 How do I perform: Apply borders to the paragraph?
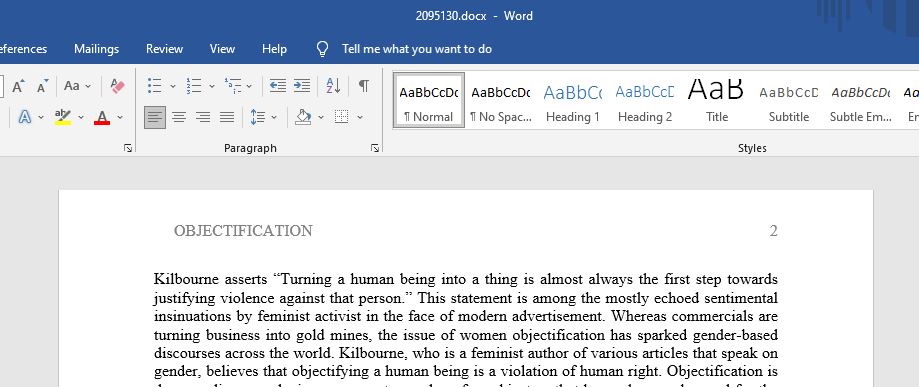[341, 117]
